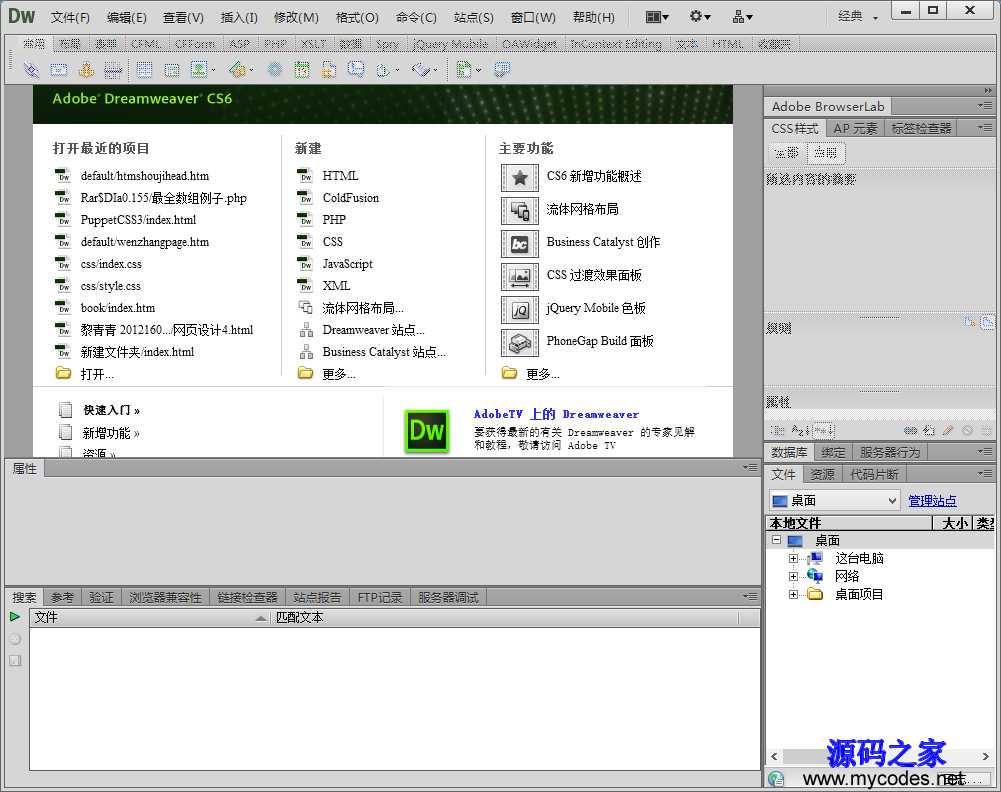The height and width of the screenshot is (792, 1001).
Task: Click the Business Catalyst bc icon
Action: pyautogui.click(x=520, y=244)
